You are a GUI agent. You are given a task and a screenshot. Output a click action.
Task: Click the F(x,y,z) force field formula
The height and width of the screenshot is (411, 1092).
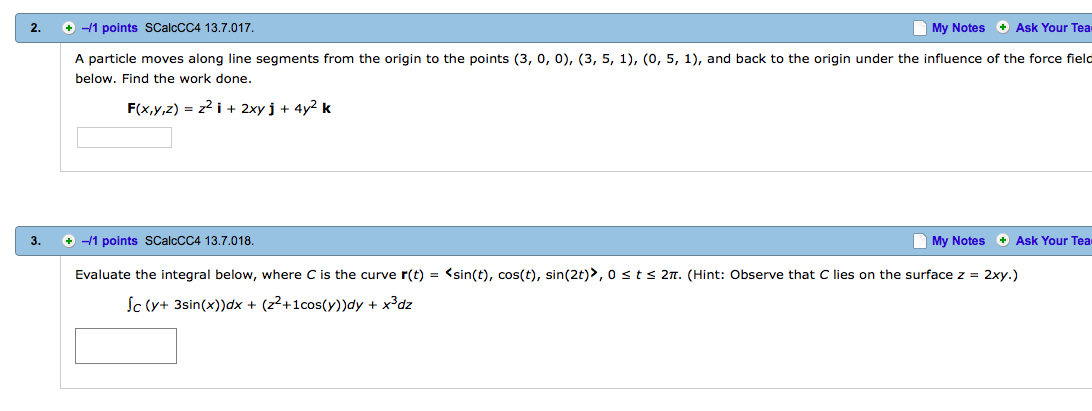click(x=229, y=108)
